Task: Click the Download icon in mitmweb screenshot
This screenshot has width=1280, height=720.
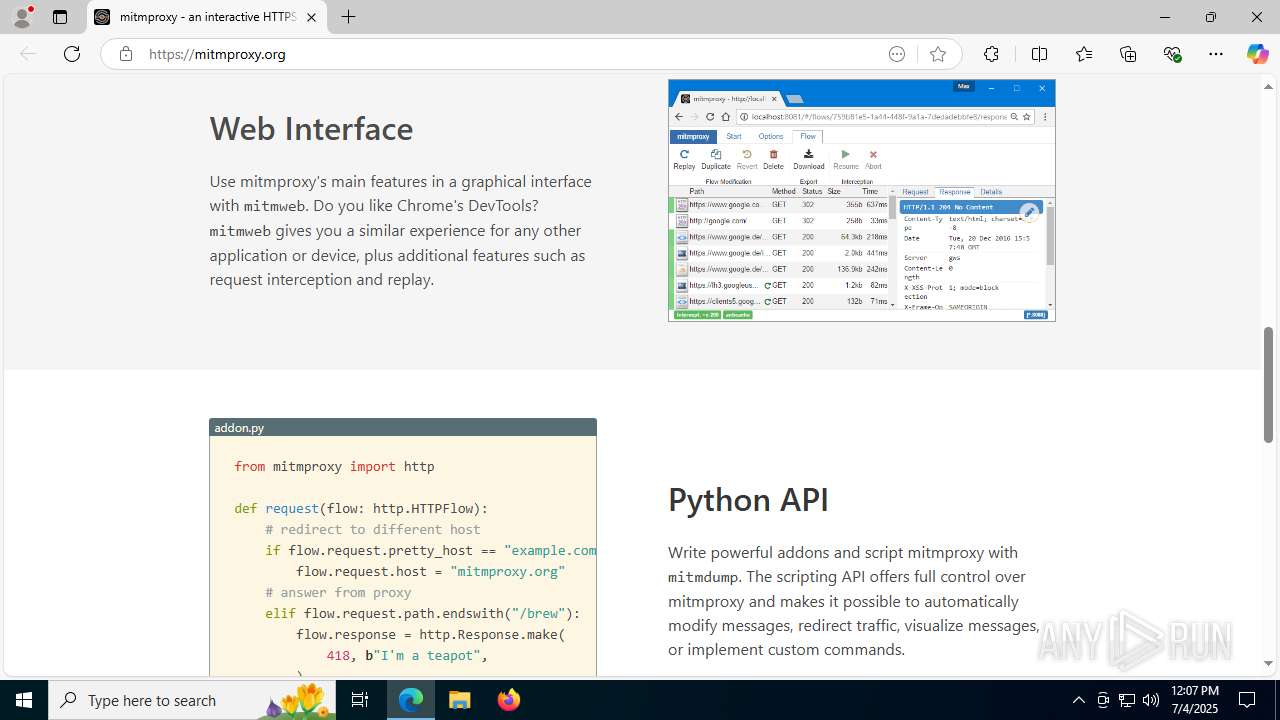Action: (x=808, y=160)
